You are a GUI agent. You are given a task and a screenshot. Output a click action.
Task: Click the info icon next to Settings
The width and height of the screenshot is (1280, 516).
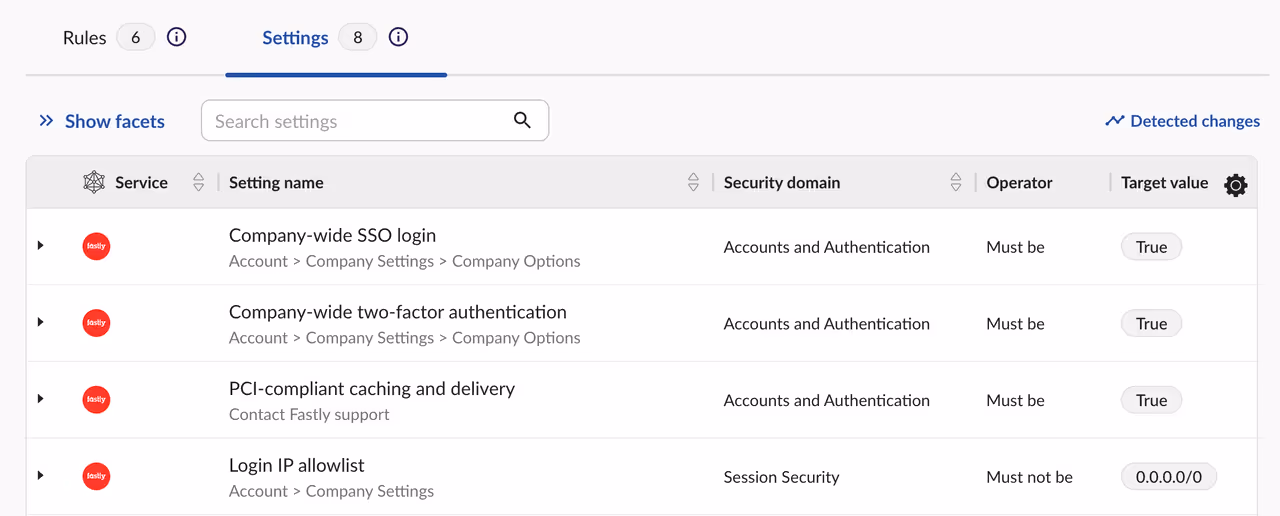click(398, 38)
